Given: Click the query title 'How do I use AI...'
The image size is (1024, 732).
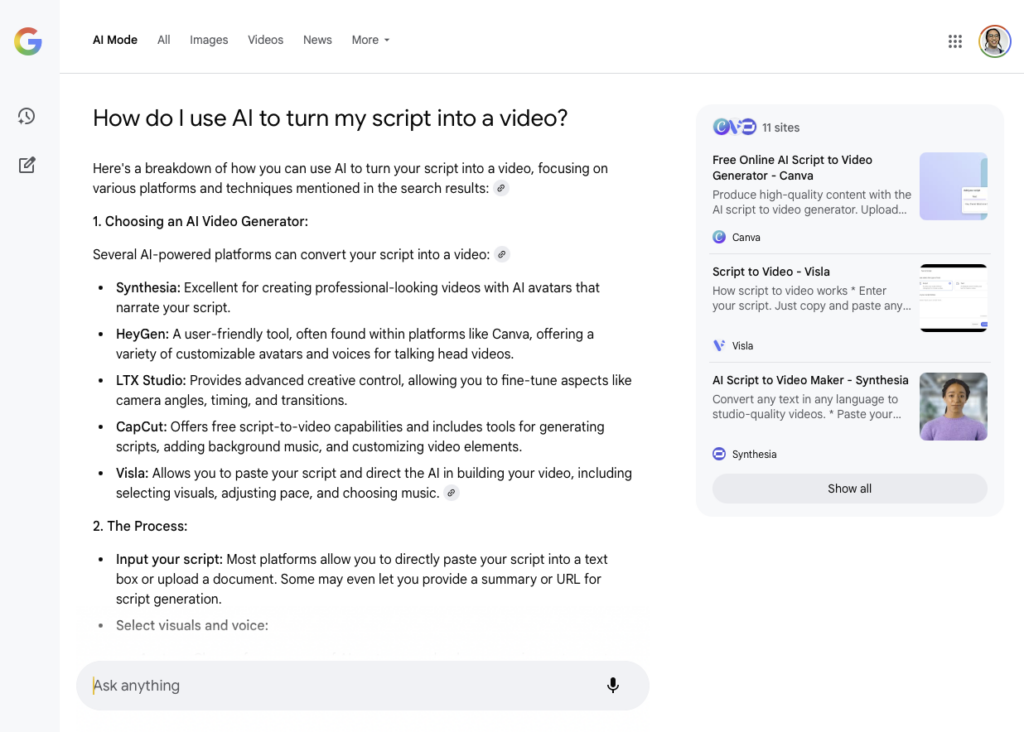Looking at the screenshot, I should 330,118.
